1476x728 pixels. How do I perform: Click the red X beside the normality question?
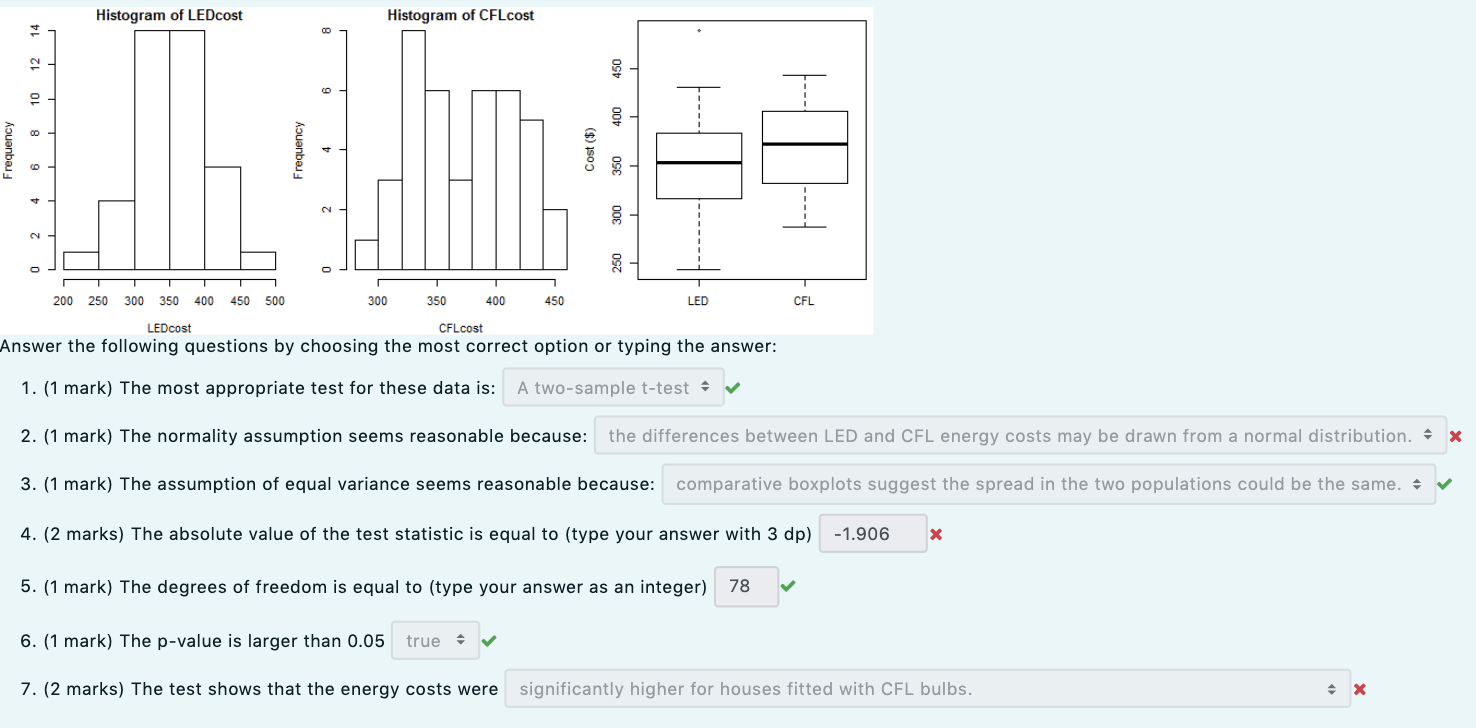1456,436
